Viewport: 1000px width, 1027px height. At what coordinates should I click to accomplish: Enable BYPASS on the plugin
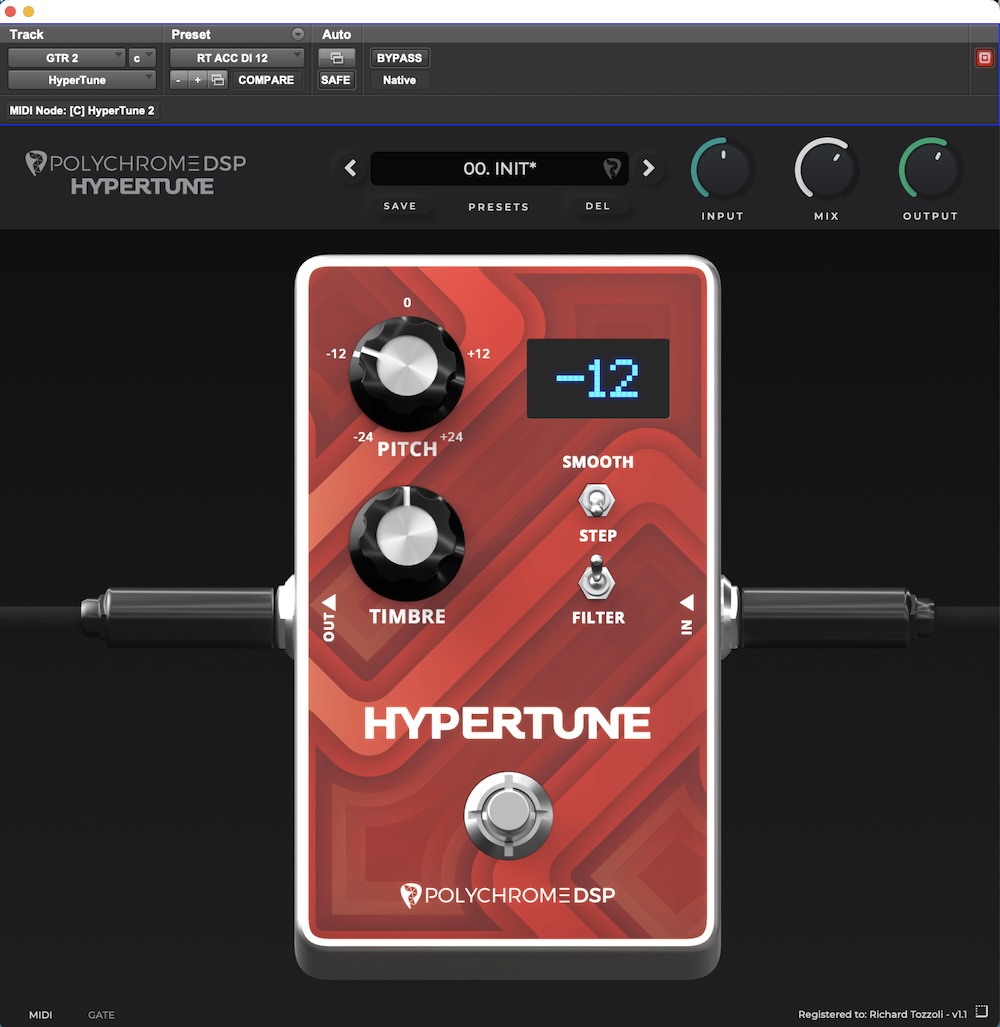[399, 58]
